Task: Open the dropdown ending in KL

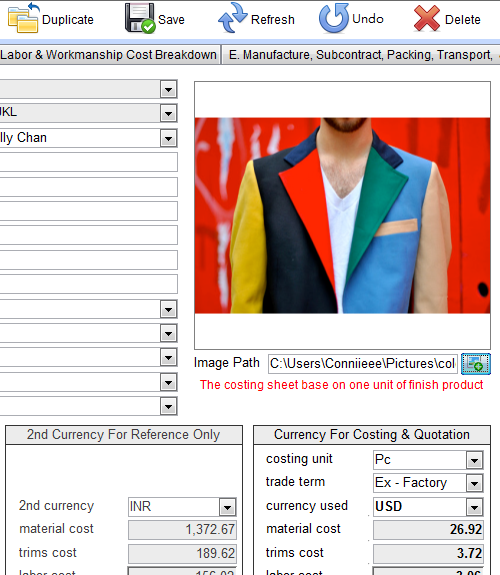Action: click(x=168, y=113)
